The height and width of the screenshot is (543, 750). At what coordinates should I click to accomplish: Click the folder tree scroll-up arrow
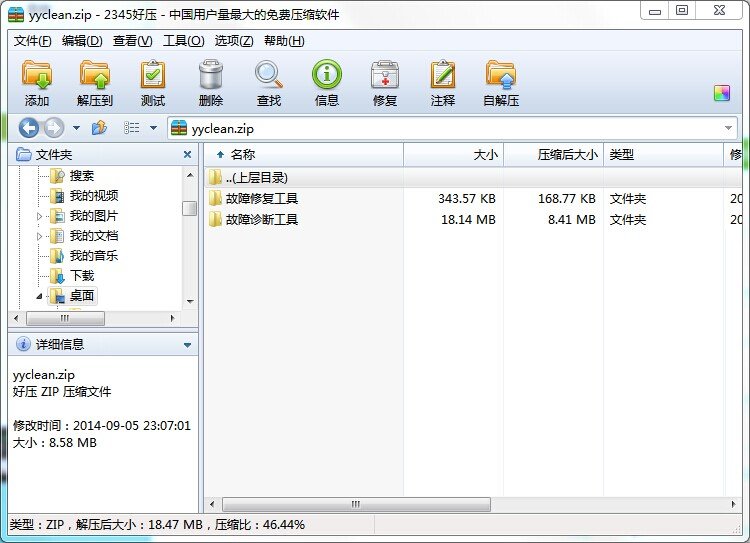[x=190, y=175]
